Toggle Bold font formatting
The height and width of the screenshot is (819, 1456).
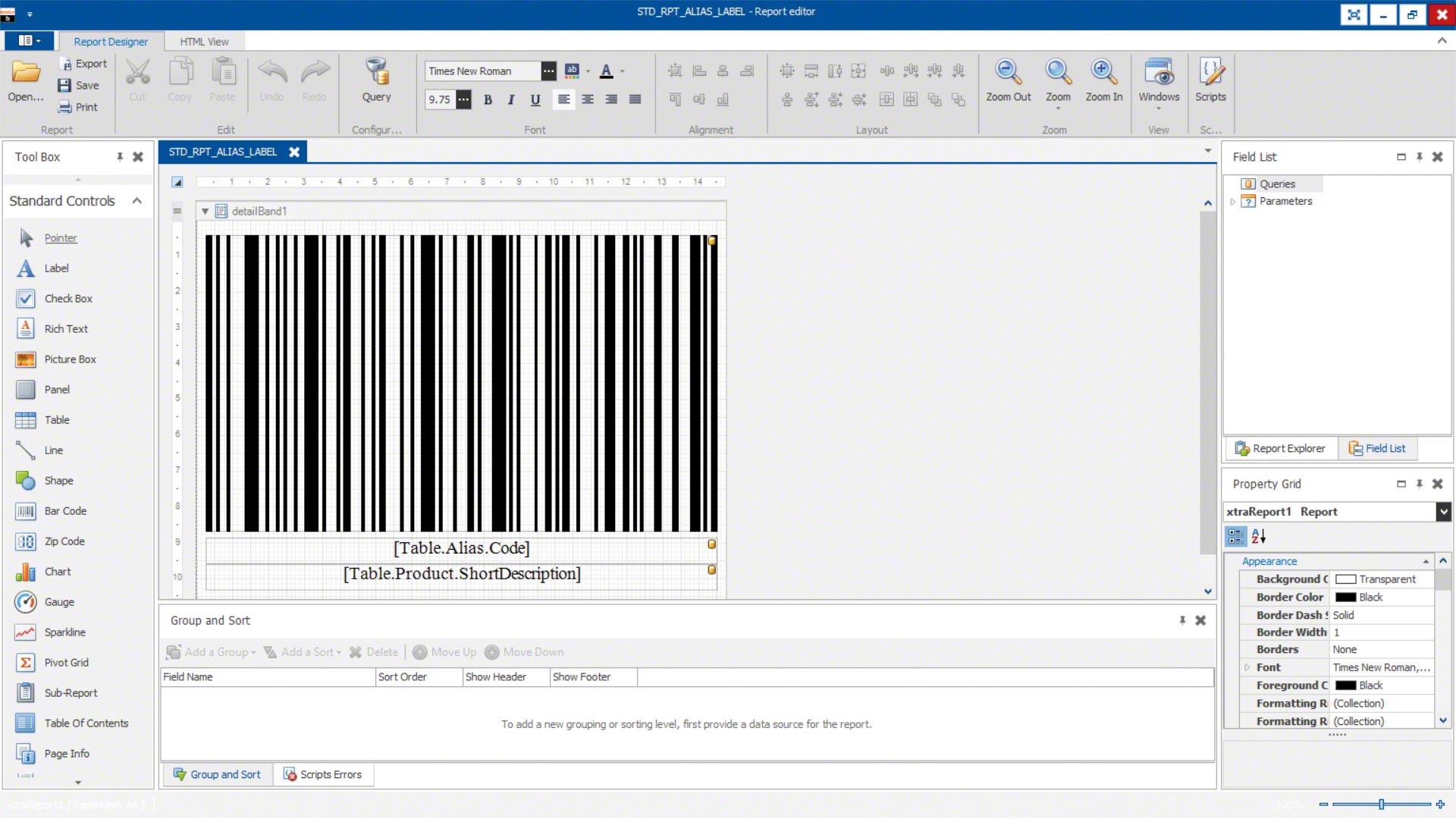[488, 99]
